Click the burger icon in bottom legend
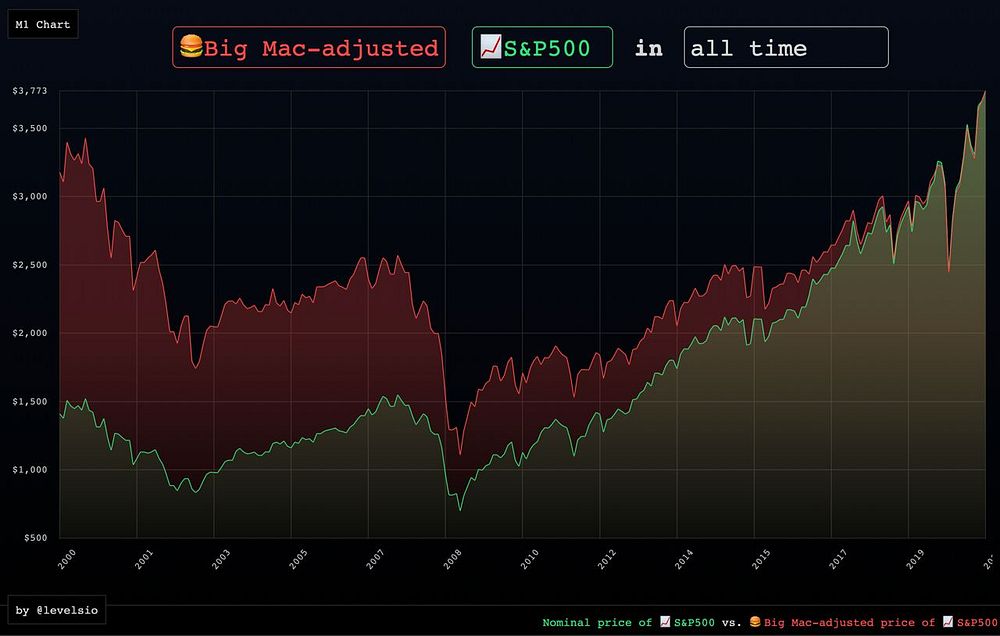Viewport: 1000px width, 636px height. point(755,622)
